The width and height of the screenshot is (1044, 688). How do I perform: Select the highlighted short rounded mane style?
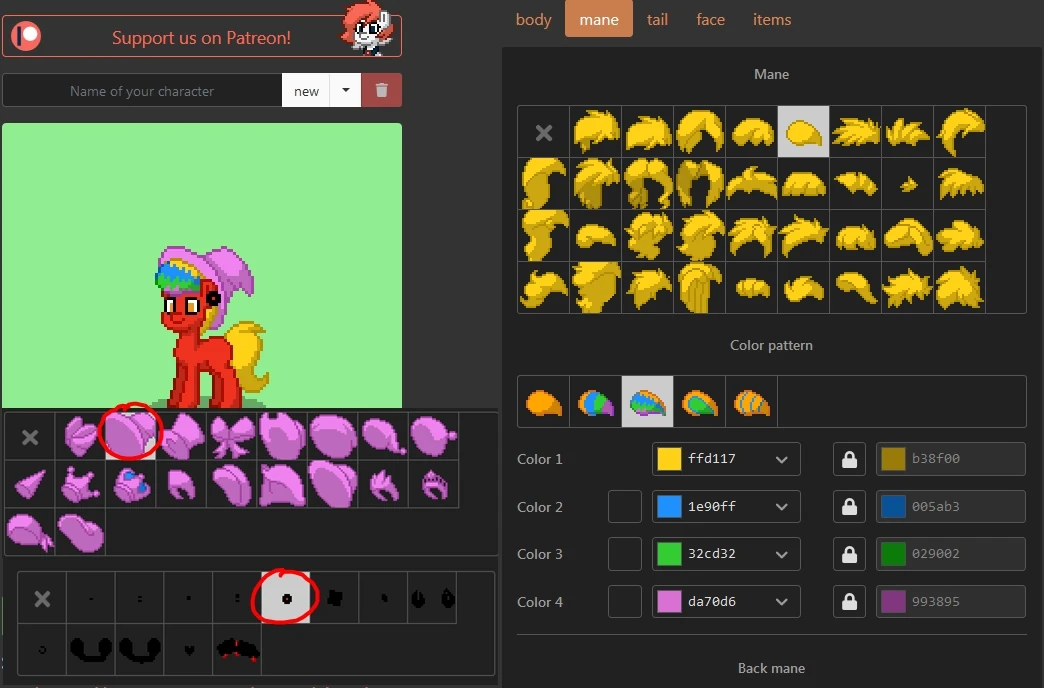(x=804, y=132)
